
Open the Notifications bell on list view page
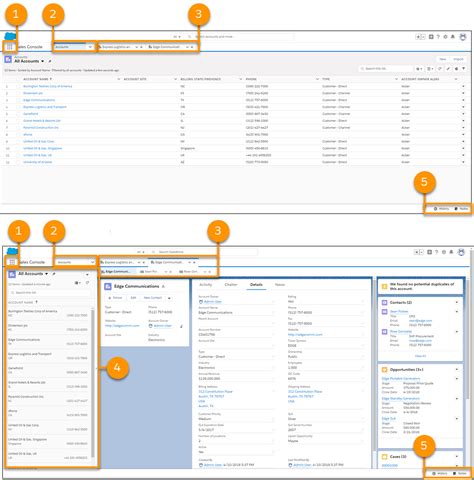[453, 37]
